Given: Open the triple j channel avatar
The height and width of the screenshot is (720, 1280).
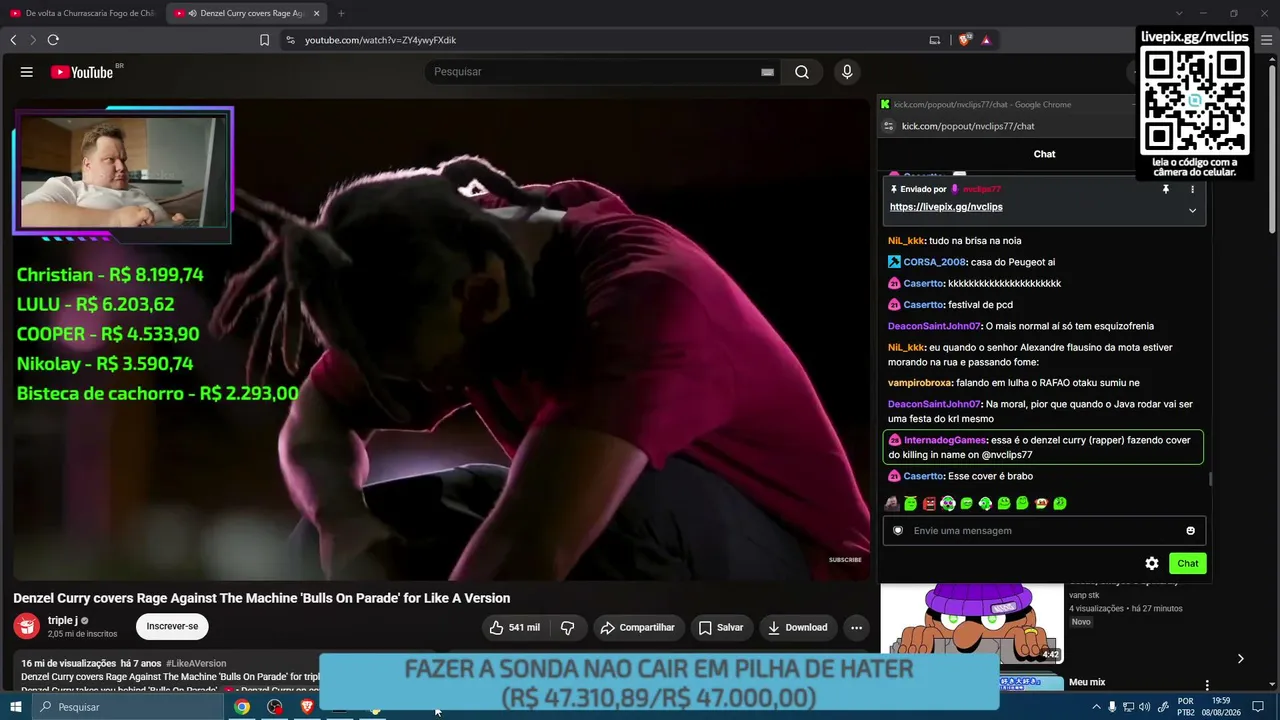Looking at the screenshot, I should [x=26, y=627].
